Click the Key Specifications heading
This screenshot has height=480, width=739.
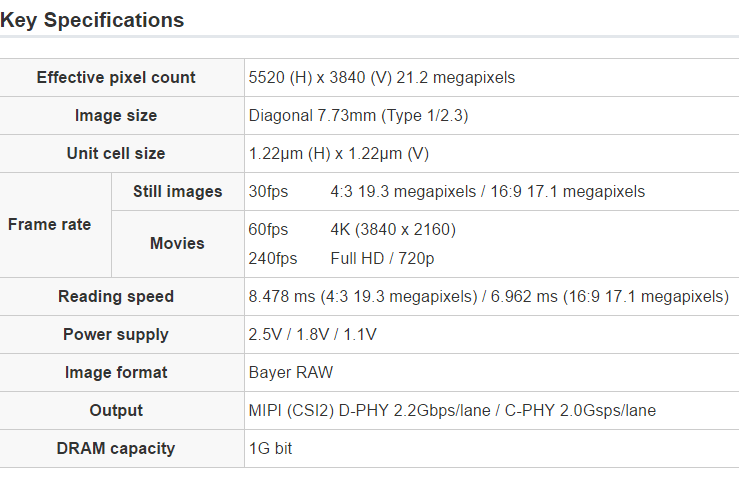click(92, 20)
